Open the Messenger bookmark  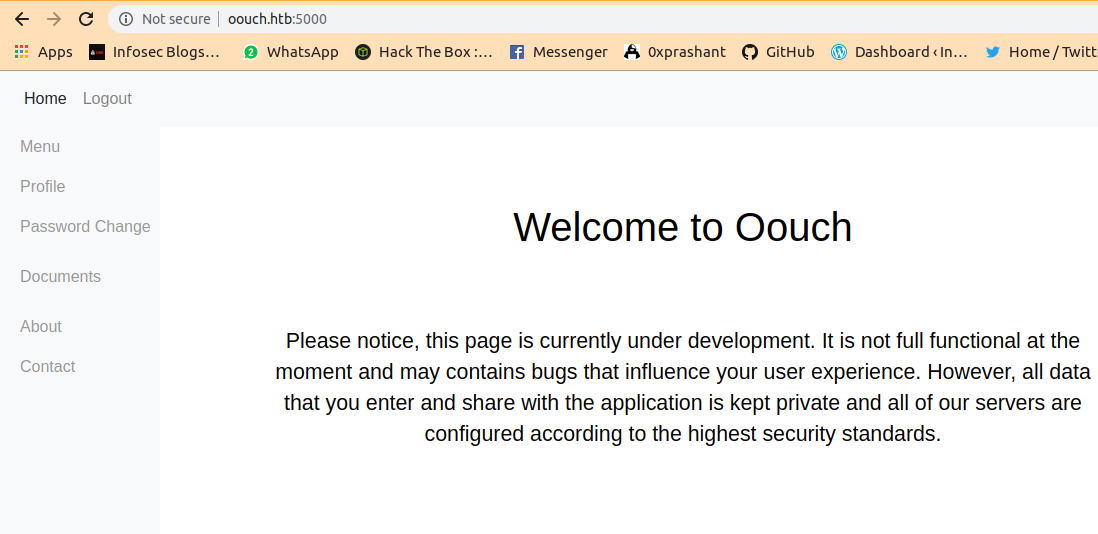click(x=558, y=52)
